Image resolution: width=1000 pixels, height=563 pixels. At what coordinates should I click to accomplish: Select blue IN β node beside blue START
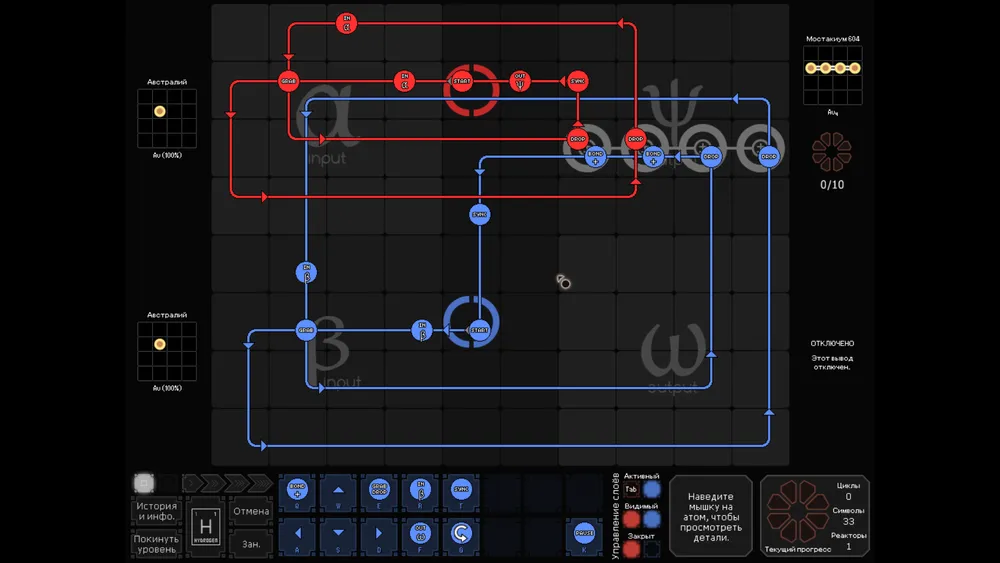pos(422,330)
